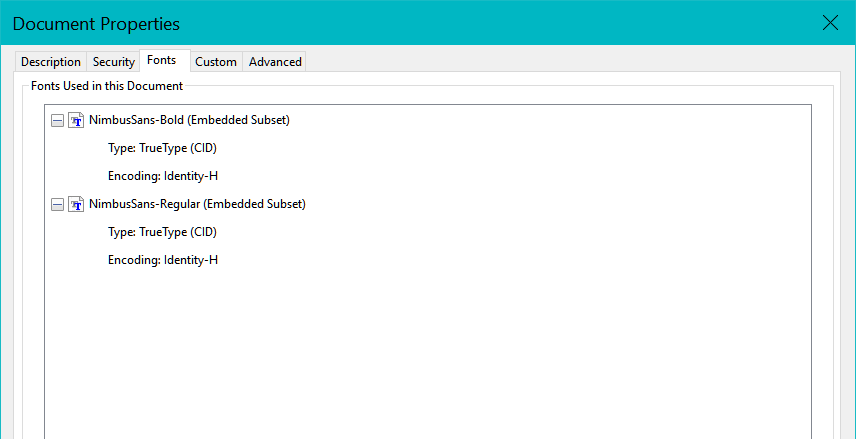Open the Advanced tab
Screen dimensions: 856x439
click(x=275, y=62)
